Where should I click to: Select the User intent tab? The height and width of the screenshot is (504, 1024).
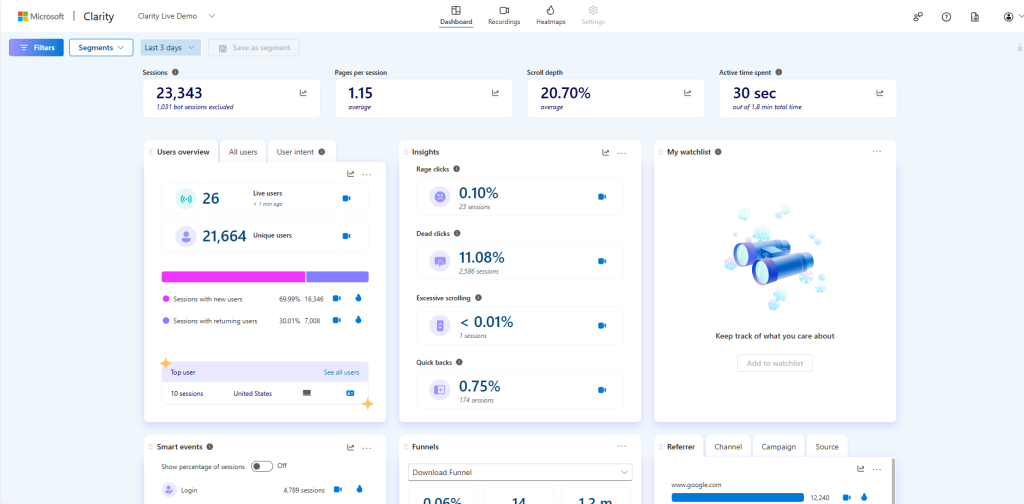[x=301, y=152]
